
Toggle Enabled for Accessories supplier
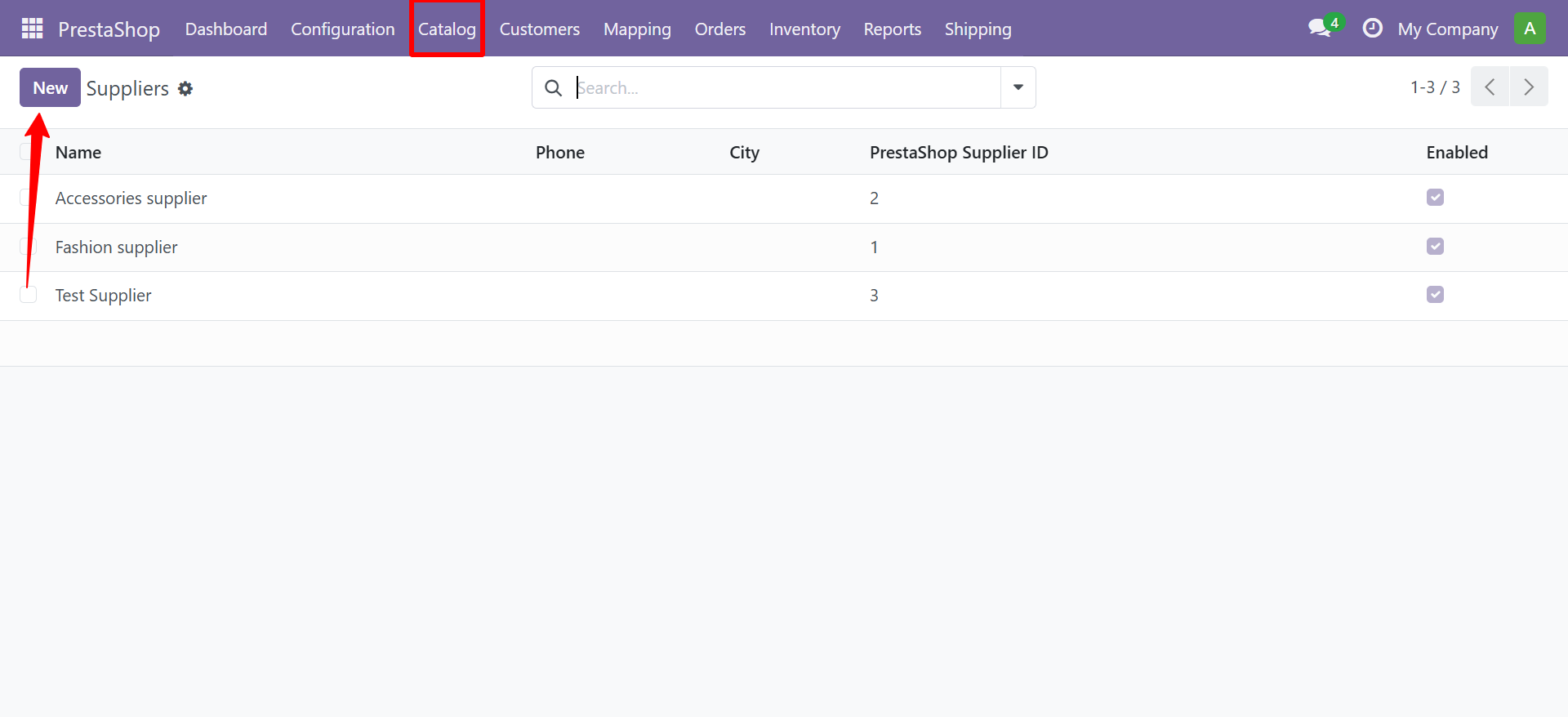coord(1435,198)
